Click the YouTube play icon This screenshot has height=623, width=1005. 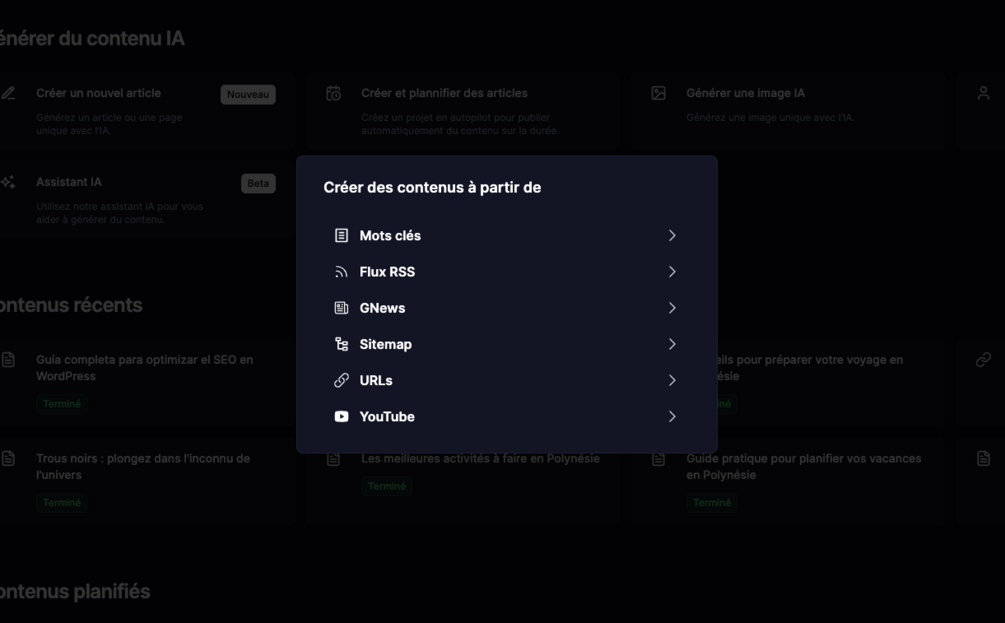341,417
